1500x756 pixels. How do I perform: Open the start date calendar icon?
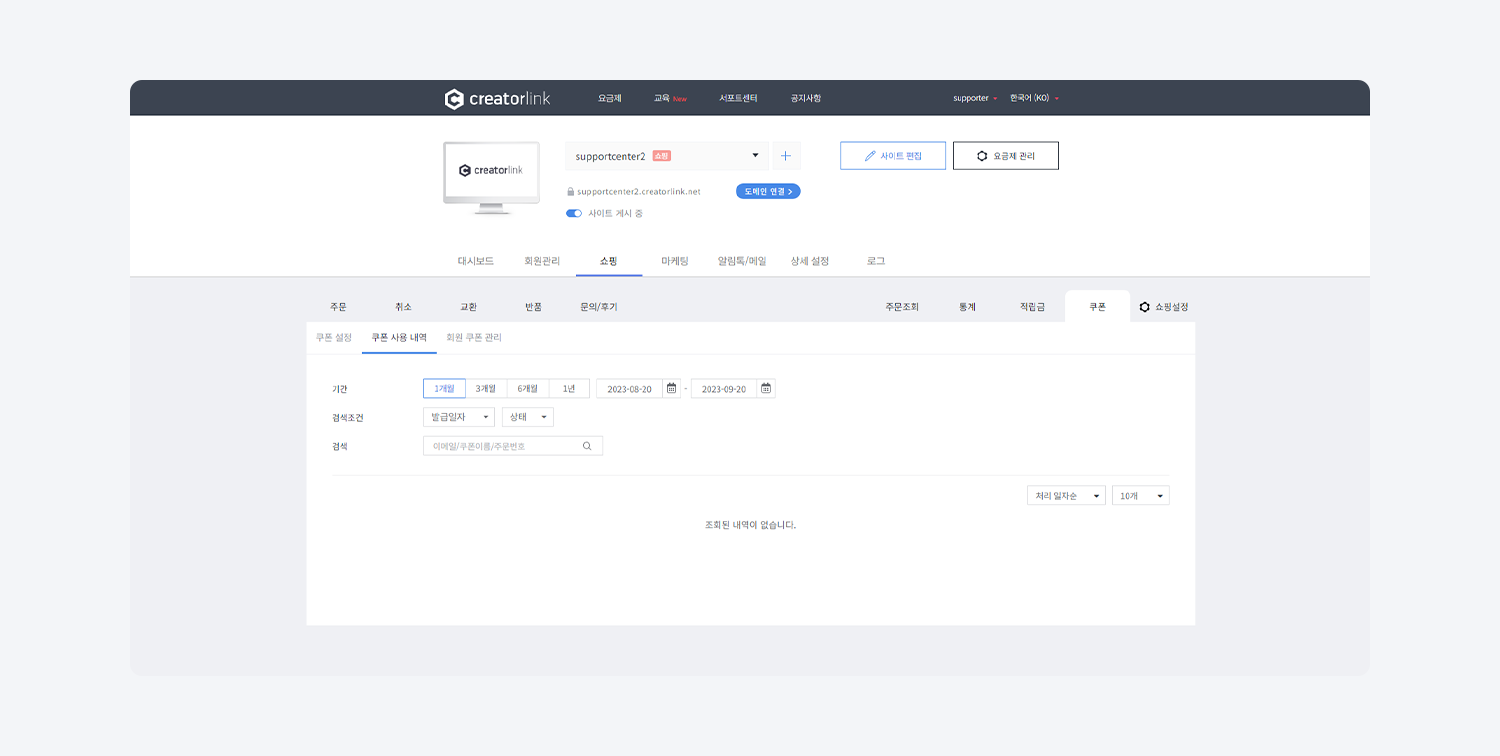[x=672, y=389]
